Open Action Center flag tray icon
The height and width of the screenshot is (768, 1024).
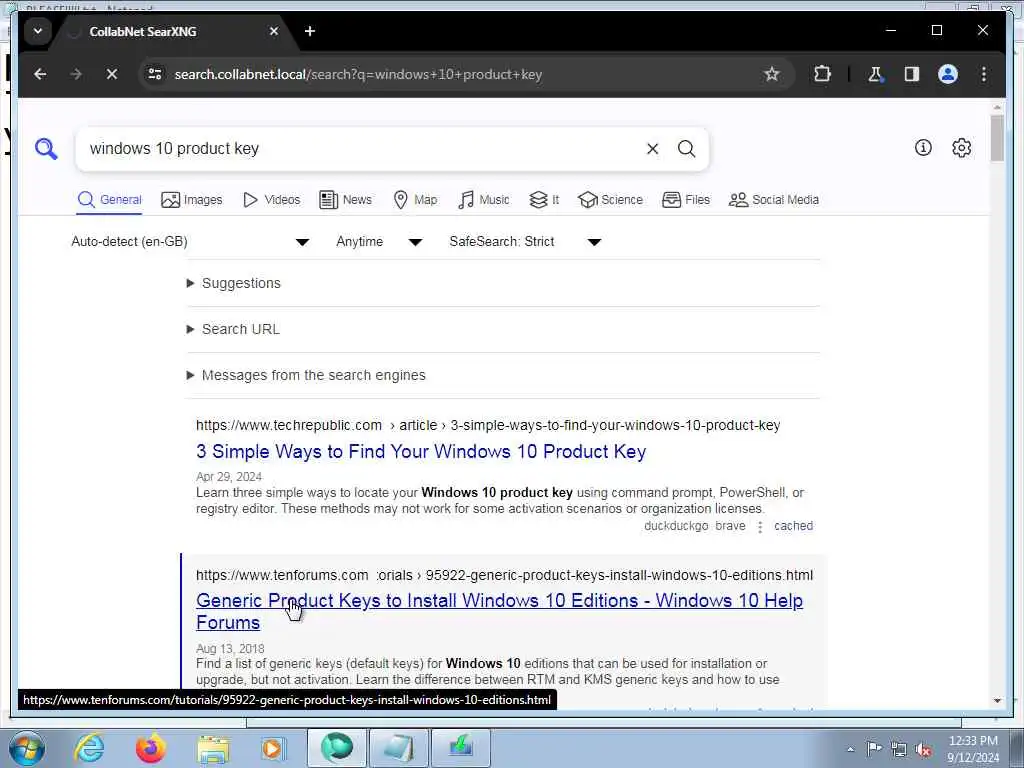(x=874, y=748)
